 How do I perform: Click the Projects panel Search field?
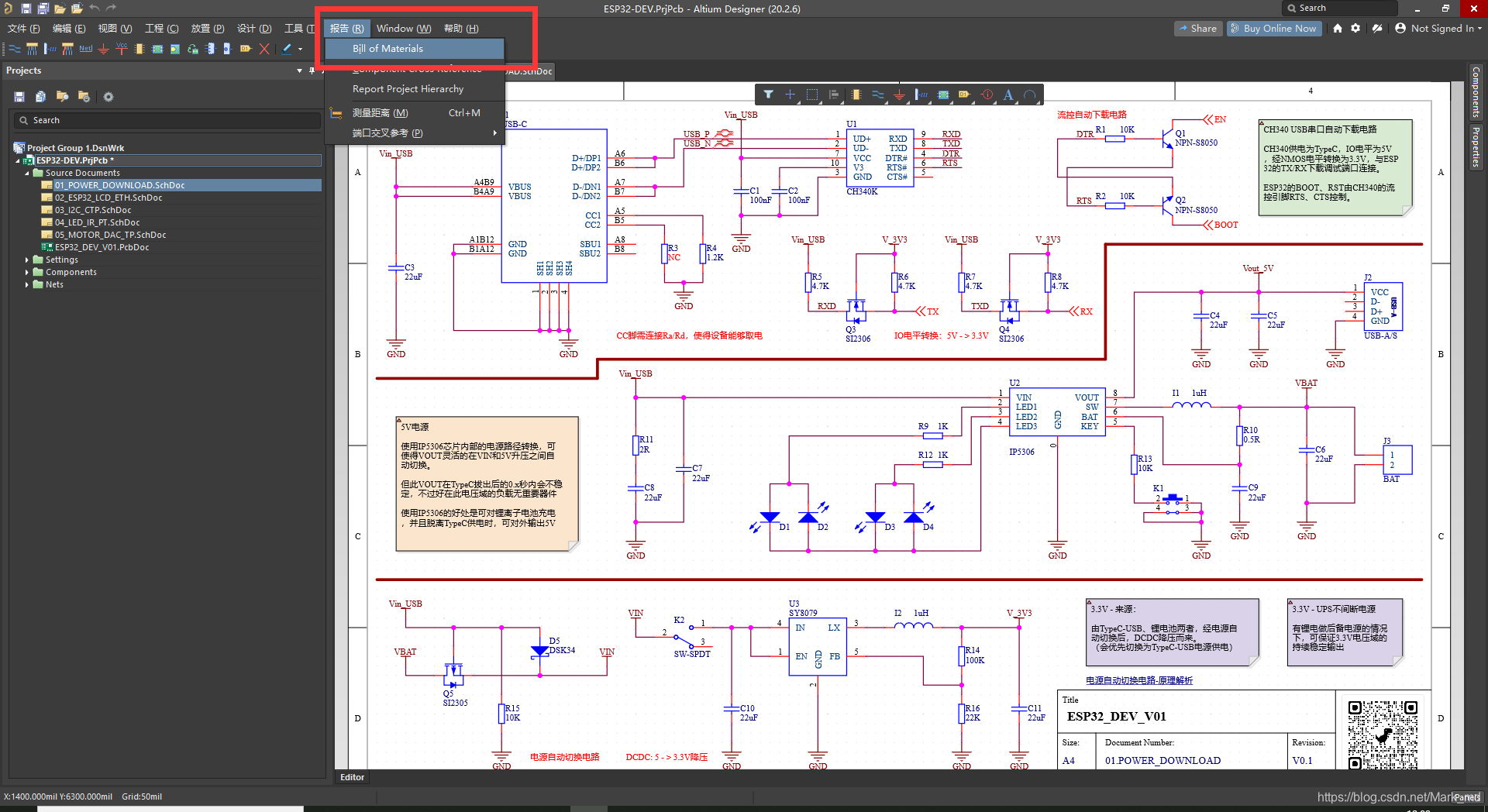pyautogui.click(x=167, y=120)
